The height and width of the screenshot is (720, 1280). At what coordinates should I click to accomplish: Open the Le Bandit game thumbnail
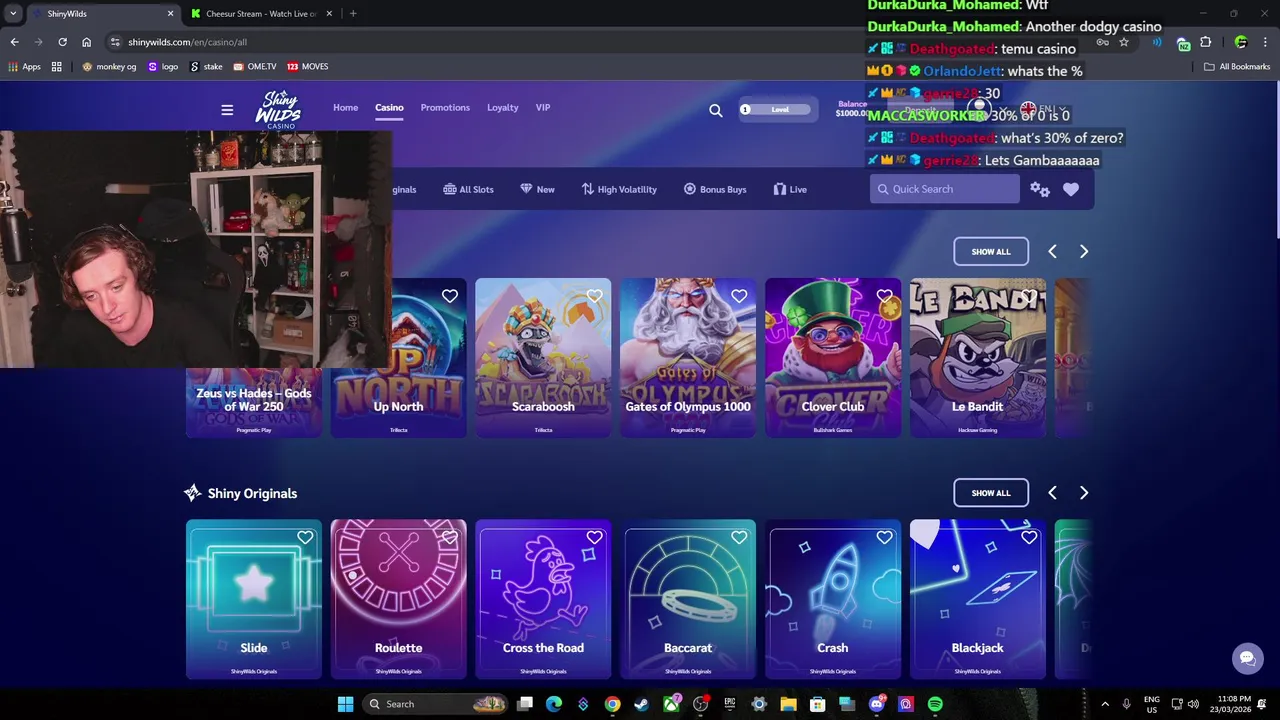click(x=977, y=357)
